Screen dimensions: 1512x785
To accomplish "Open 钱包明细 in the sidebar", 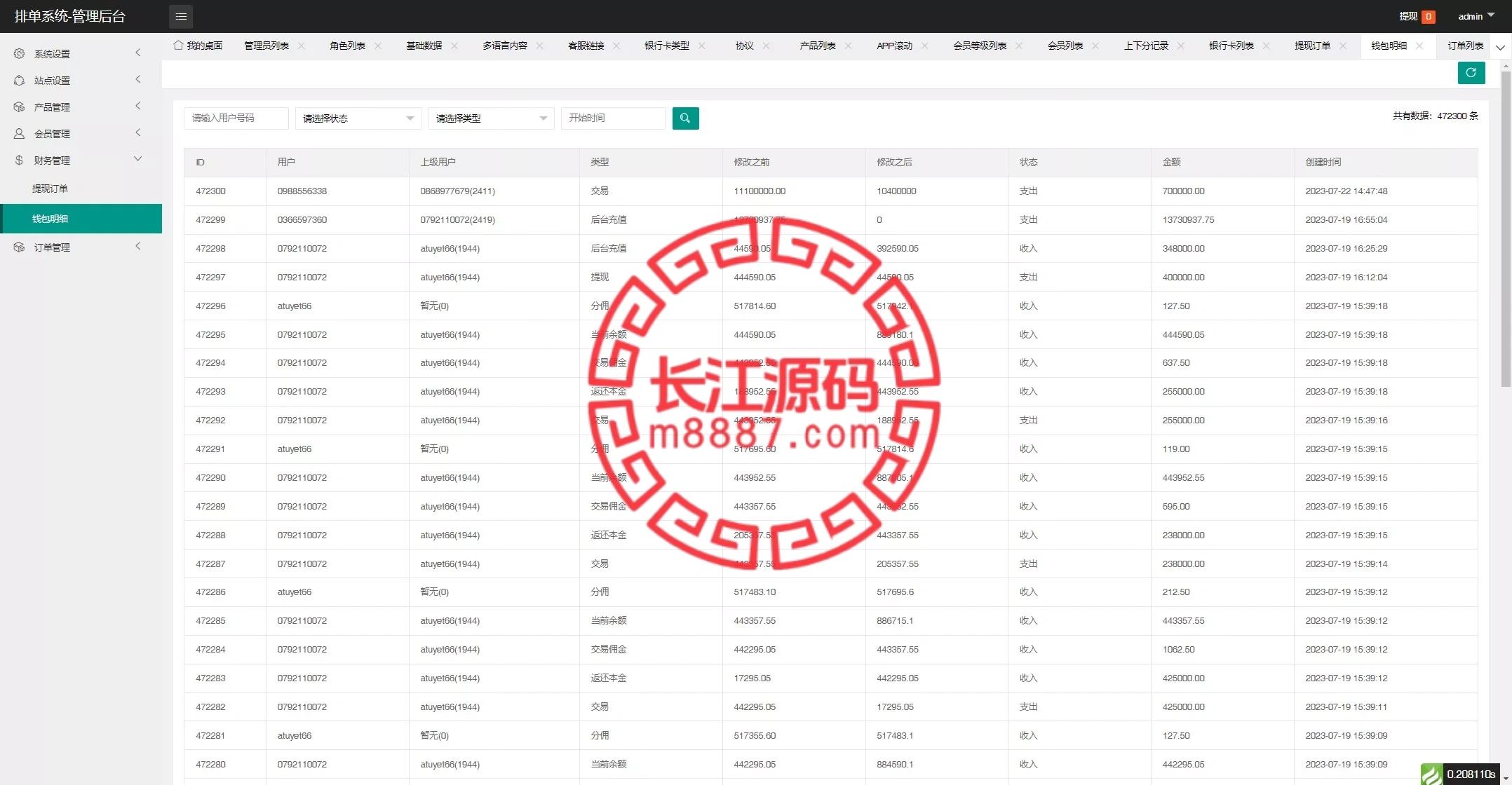I will 81,219.
